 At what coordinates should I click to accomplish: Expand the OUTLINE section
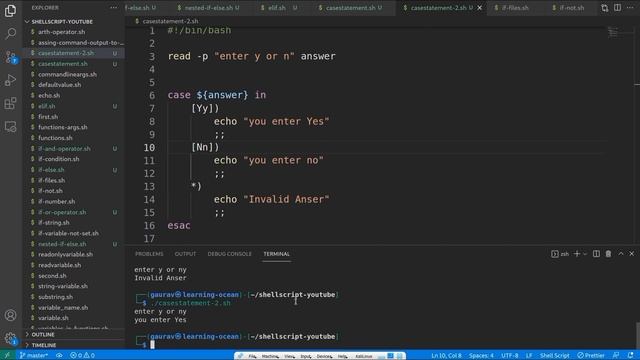click(43, 334)
